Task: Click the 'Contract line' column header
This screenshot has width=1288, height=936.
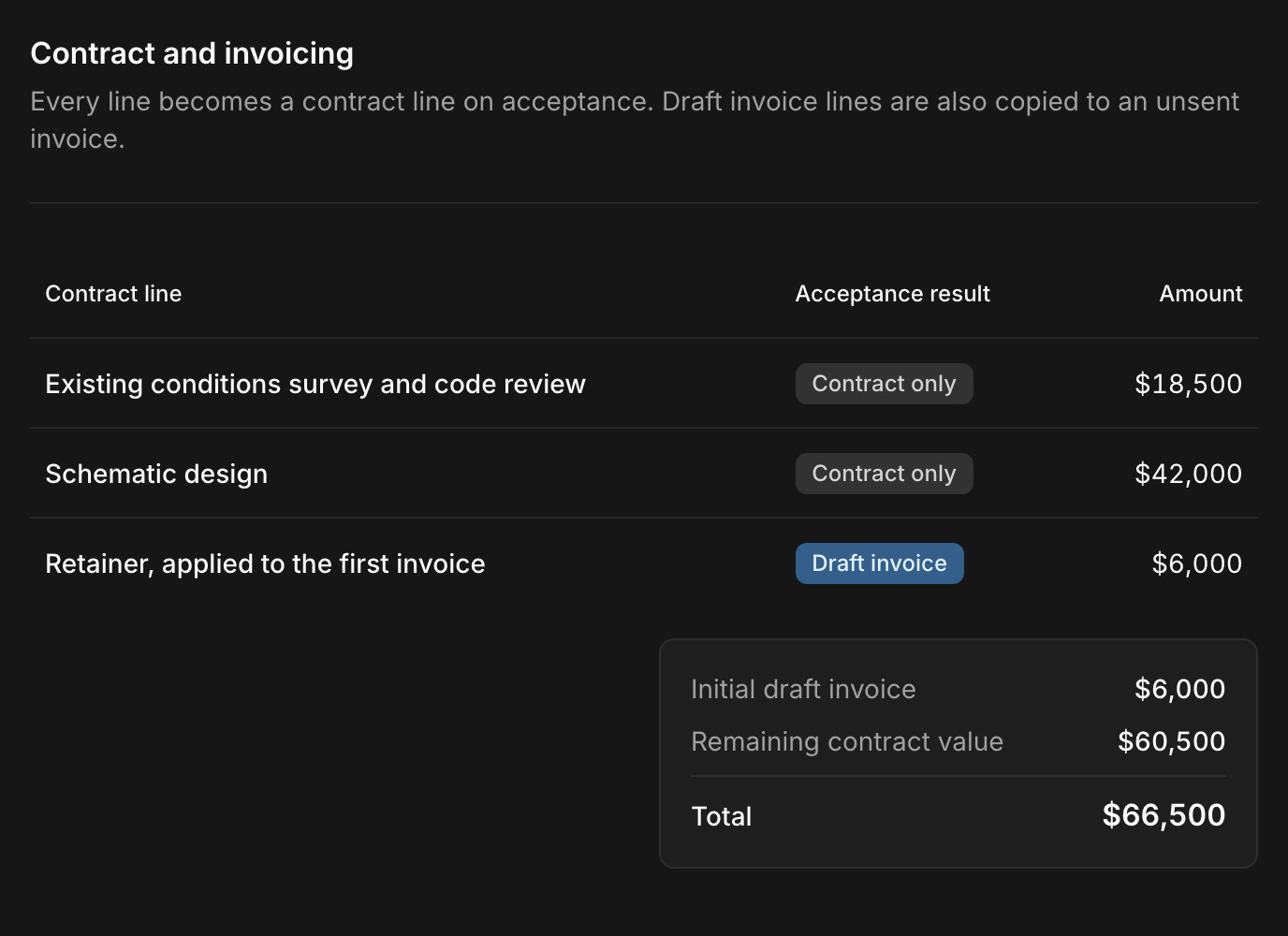Action: [113, 294]
